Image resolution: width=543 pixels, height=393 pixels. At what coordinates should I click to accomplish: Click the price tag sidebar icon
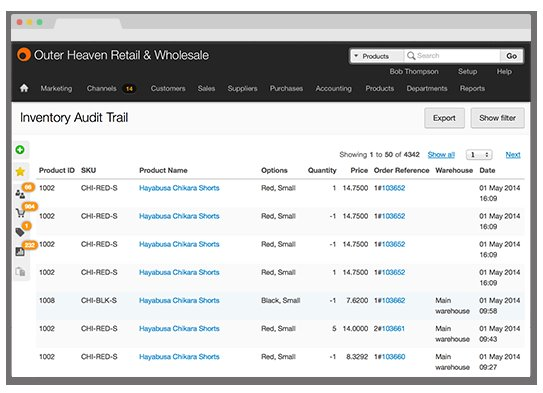tap(20, 232)
